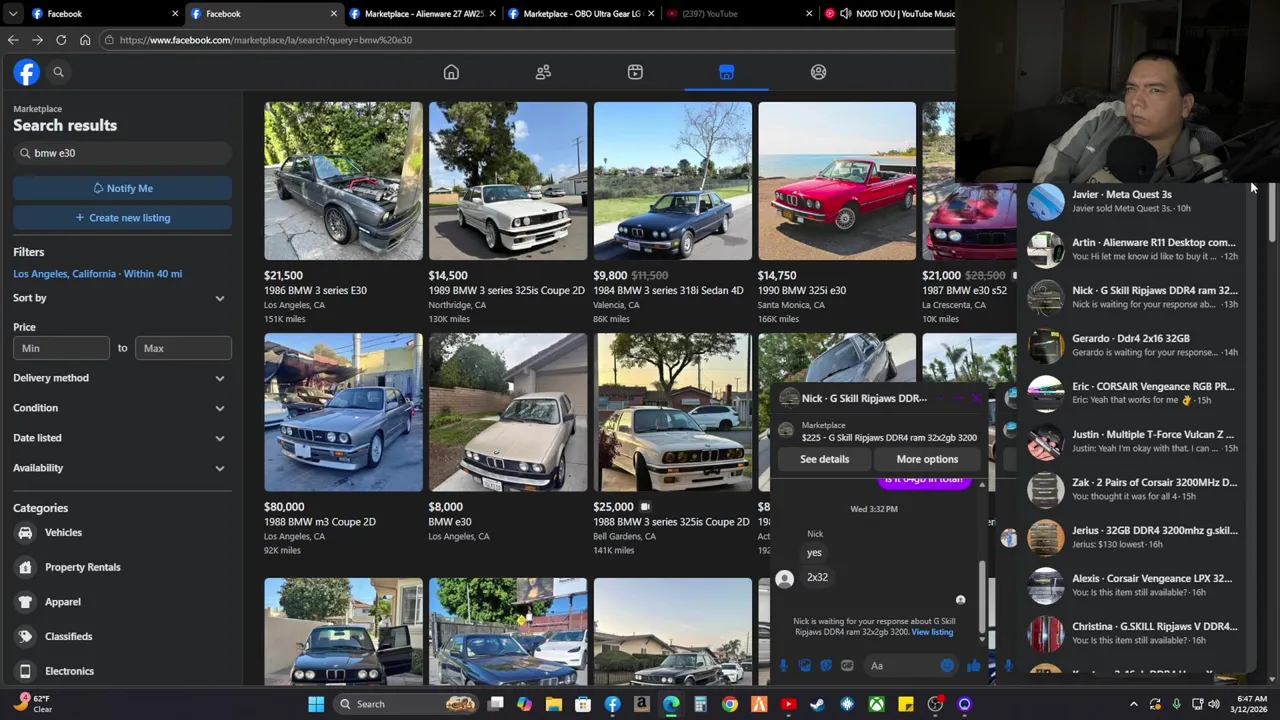The height and width of the screenshot is (720, 1280).
Task: Minimize the Nick chat window
Action: pos(957,398)
